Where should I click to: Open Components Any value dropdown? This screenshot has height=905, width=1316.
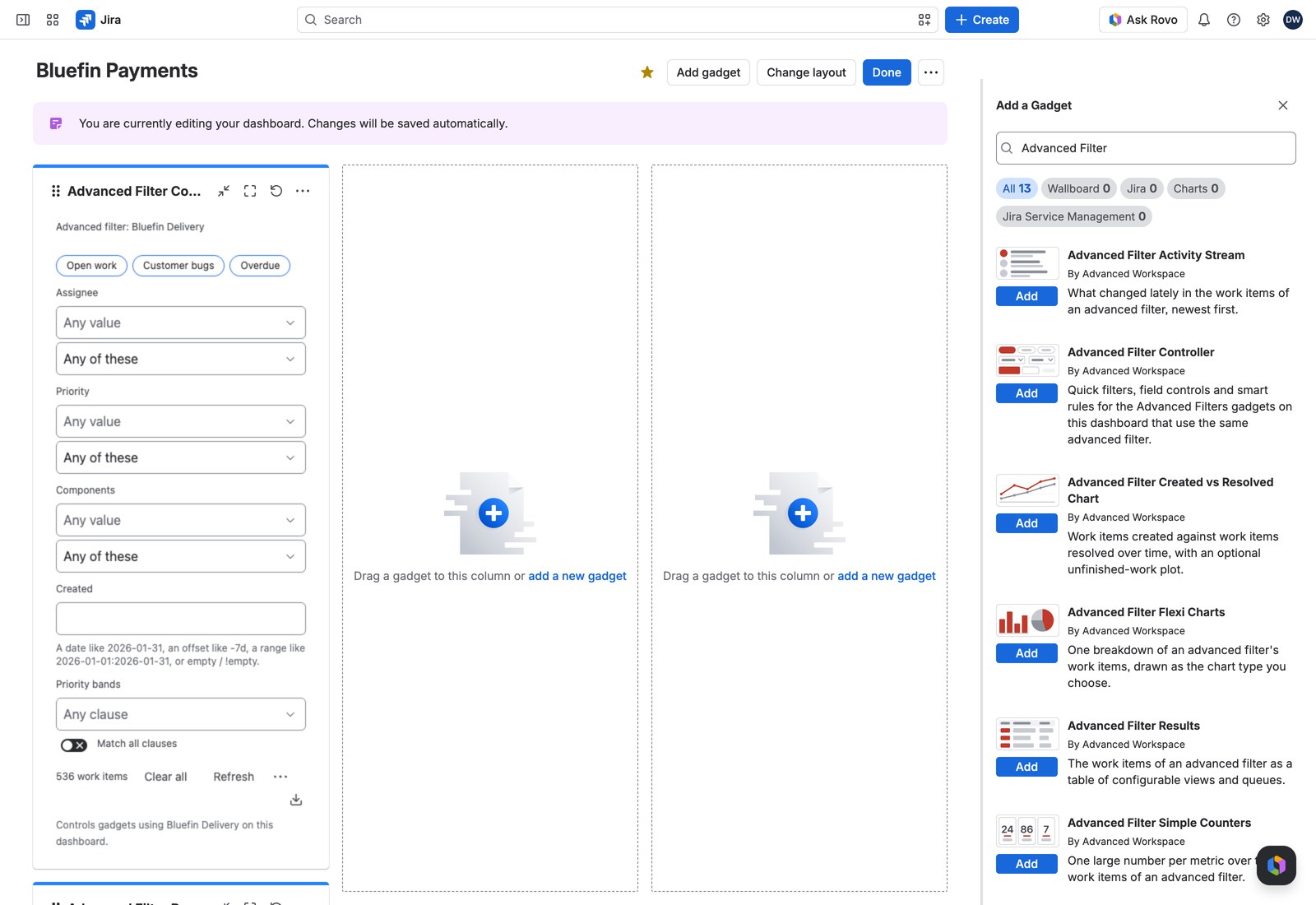click(181, 520)
